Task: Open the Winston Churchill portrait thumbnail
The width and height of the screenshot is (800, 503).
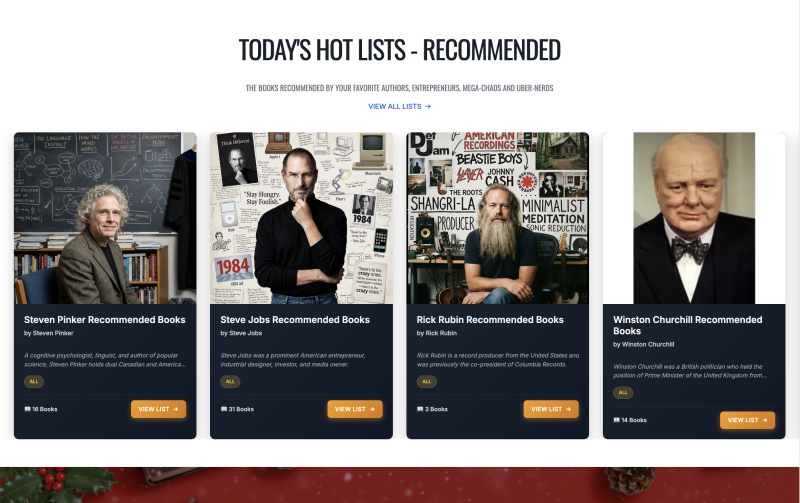Action: point(694,218)
